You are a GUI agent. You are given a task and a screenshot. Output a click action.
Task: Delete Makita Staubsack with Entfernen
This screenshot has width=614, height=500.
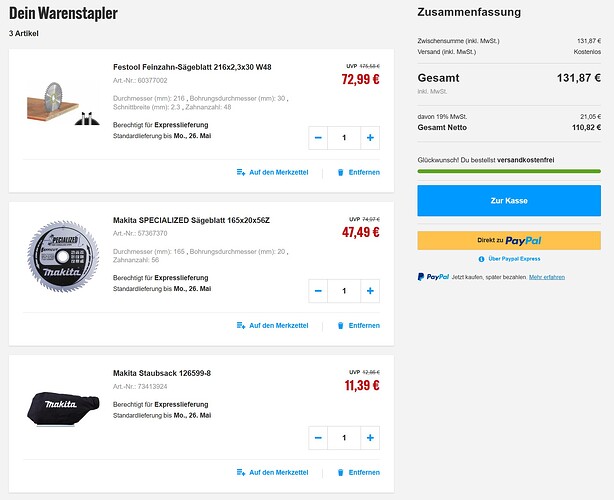(358, 473)
